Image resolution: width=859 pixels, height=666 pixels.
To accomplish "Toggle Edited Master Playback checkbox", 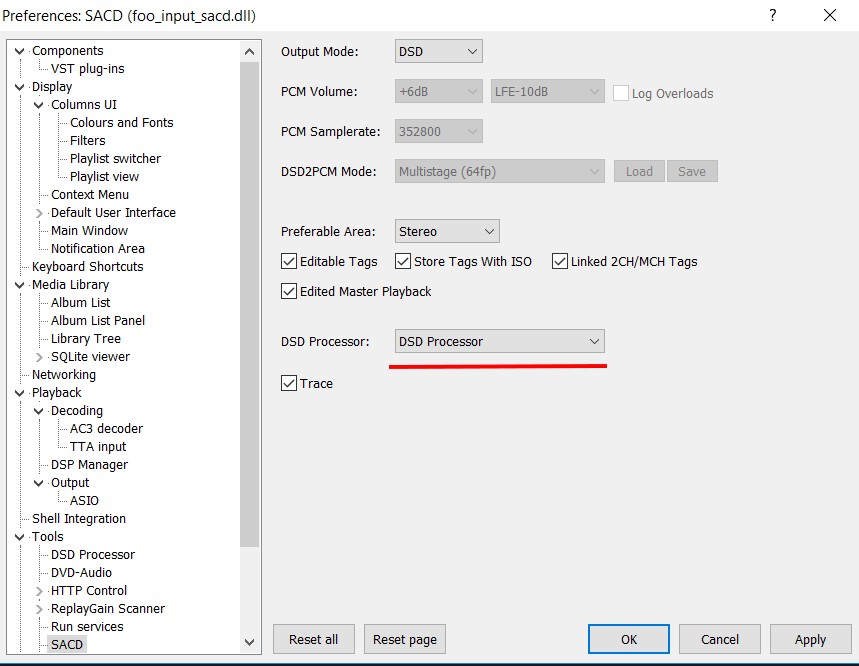I will coord(290,292).
